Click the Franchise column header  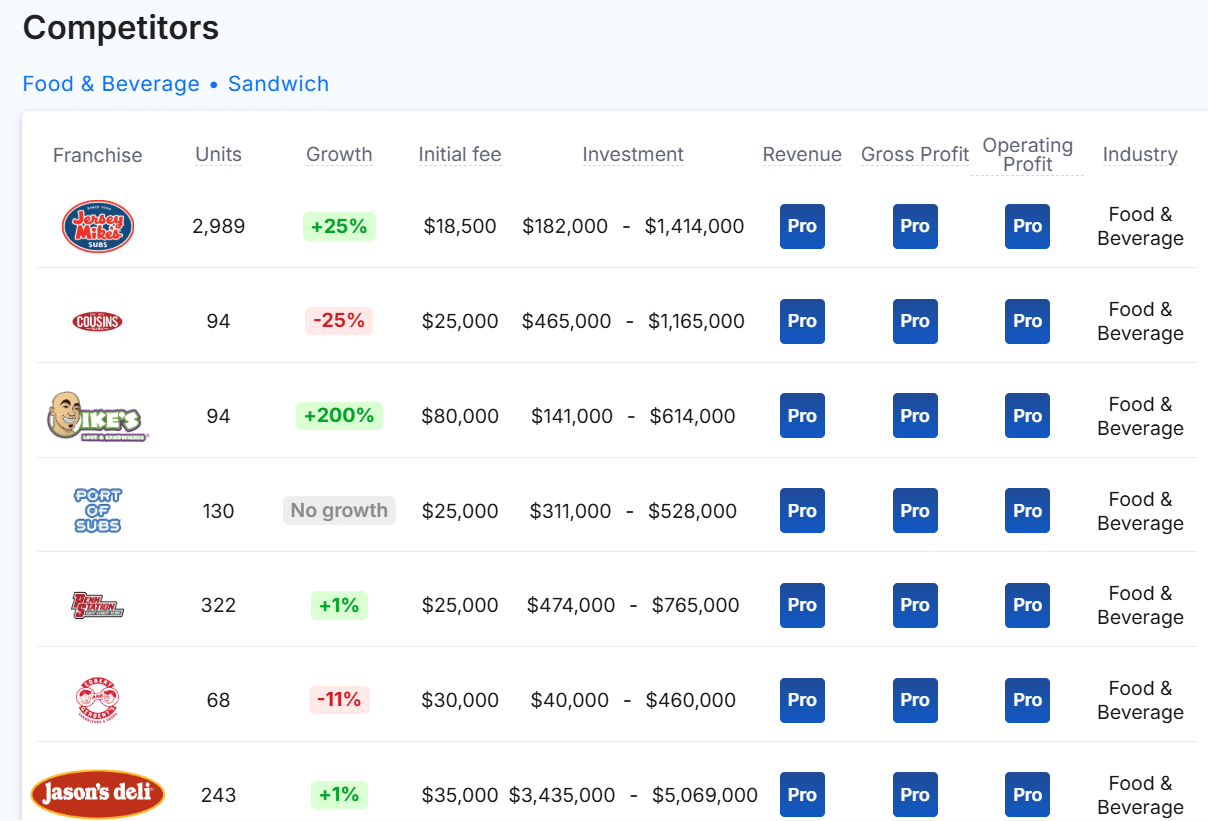tap(98, 155)
